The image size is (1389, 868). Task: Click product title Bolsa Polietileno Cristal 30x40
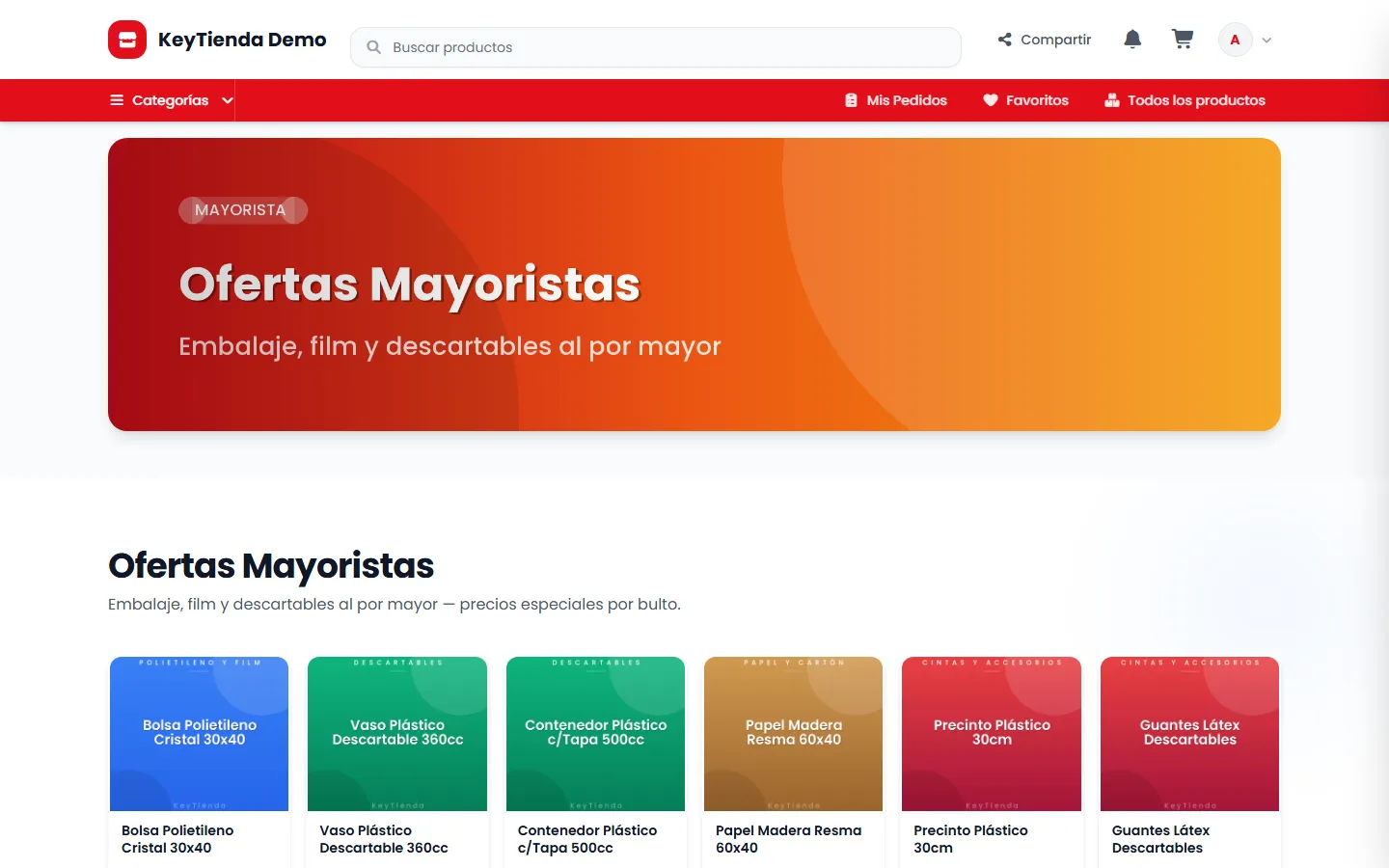[177, 839]
